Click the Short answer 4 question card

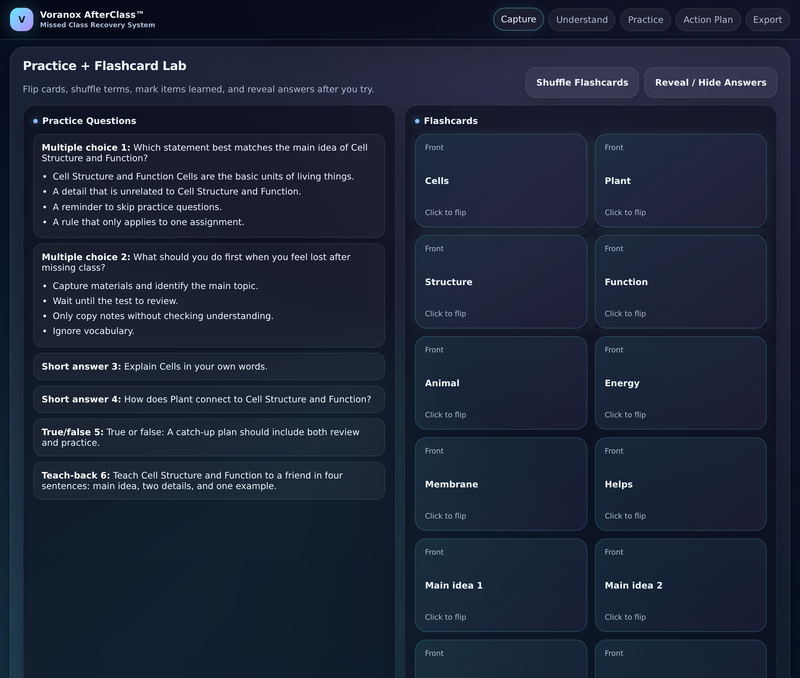(209, 399)
